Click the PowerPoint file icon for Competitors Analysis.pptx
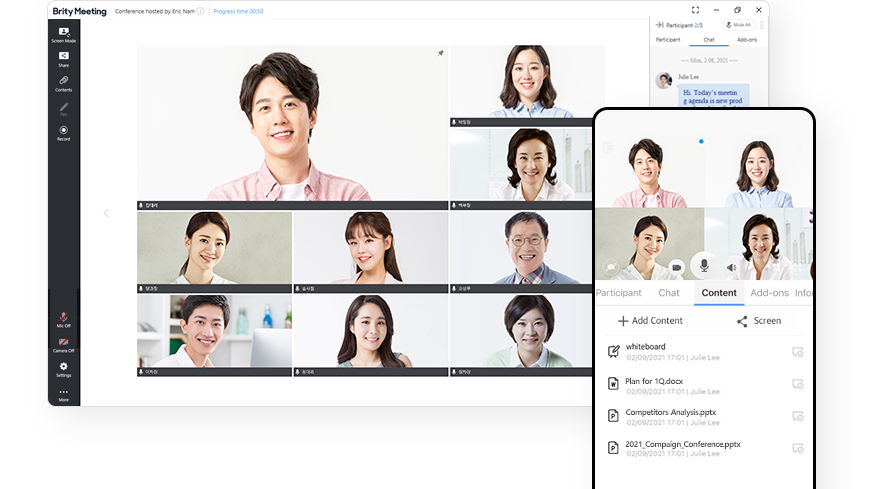This screenshot has height=489, width=870. (x=613, y=416)
